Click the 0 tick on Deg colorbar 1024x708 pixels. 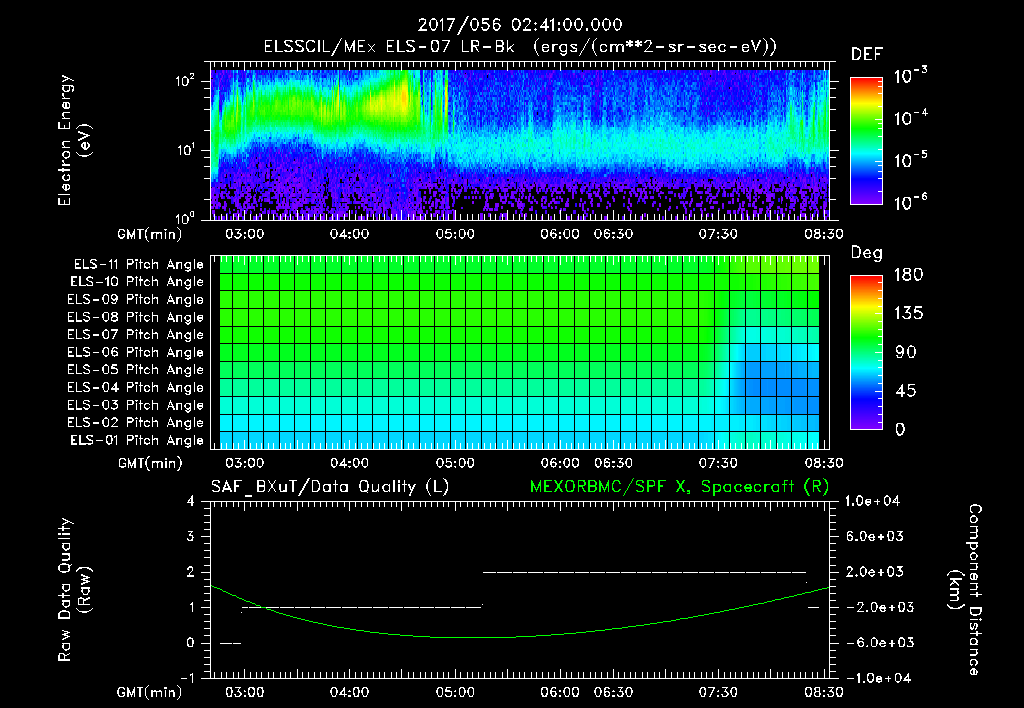pos(900,429)
